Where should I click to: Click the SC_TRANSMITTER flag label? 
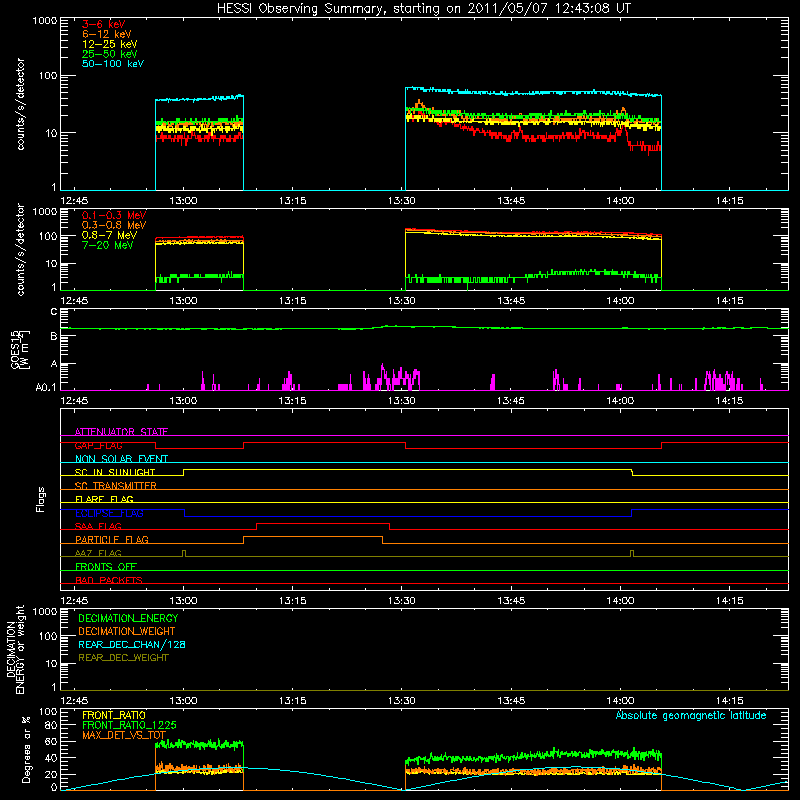[x=115, y=486]
